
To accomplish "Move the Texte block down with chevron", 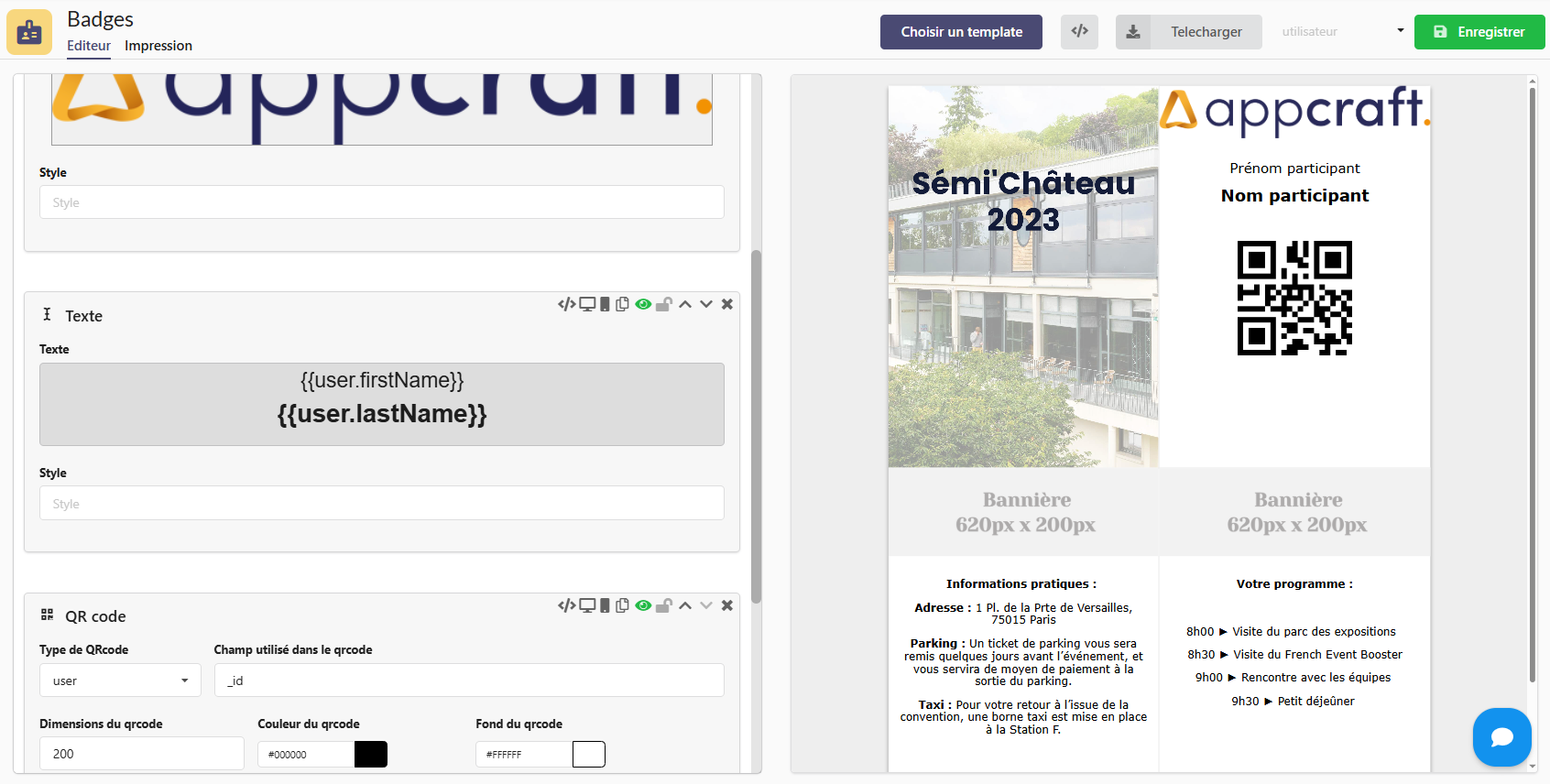I will [706, 304].
